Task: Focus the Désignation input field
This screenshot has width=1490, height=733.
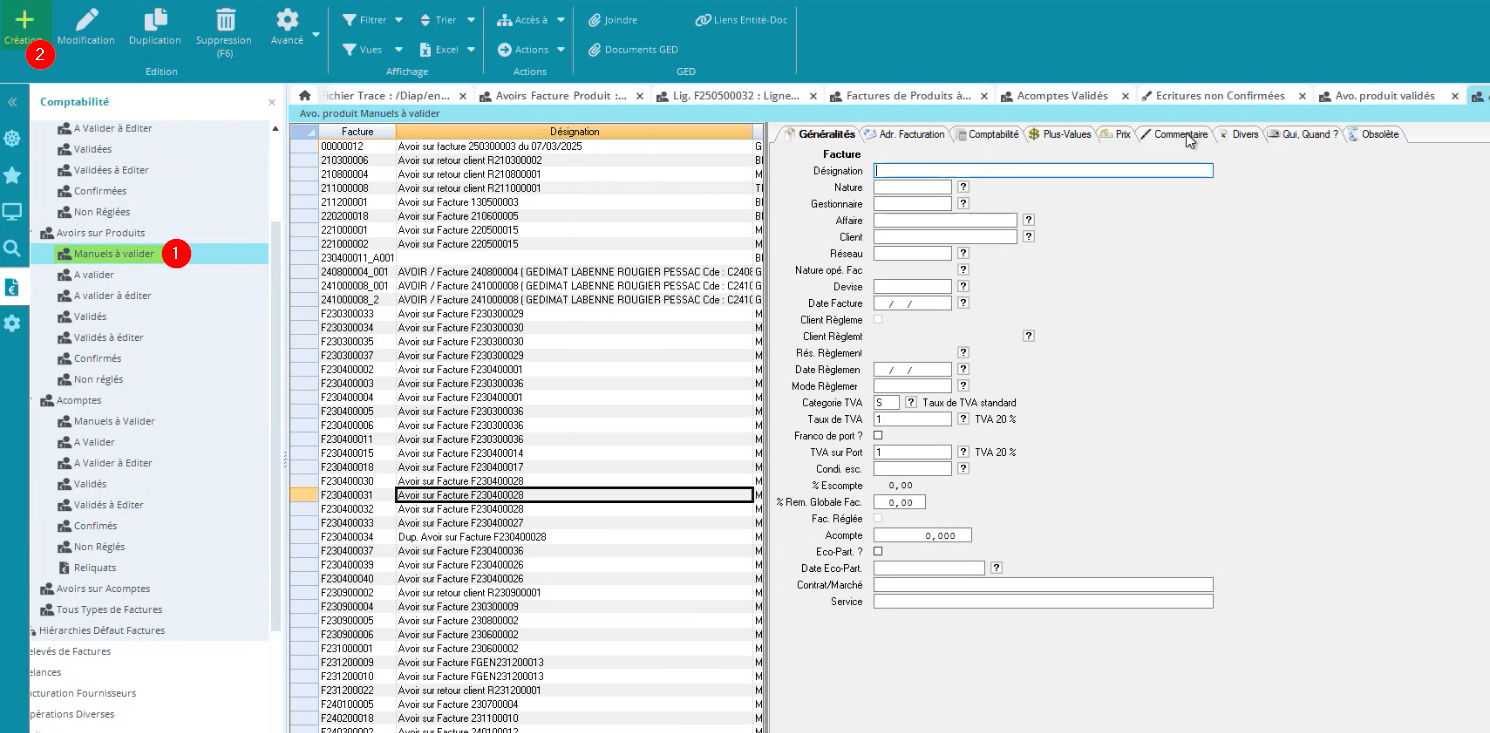Action: (x=1043, y=170)
